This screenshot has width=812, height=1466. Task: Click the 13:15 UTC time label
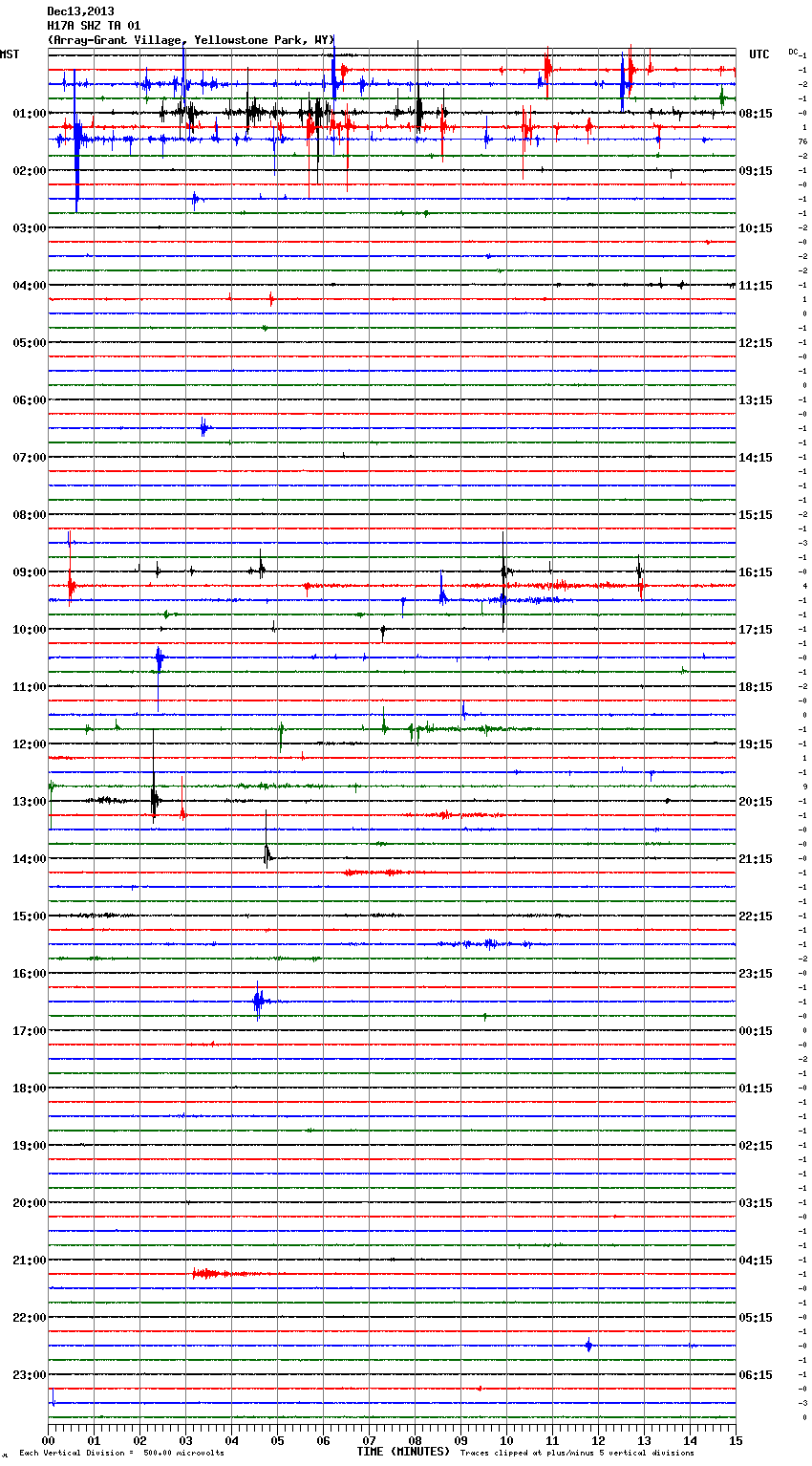point(756,400)
